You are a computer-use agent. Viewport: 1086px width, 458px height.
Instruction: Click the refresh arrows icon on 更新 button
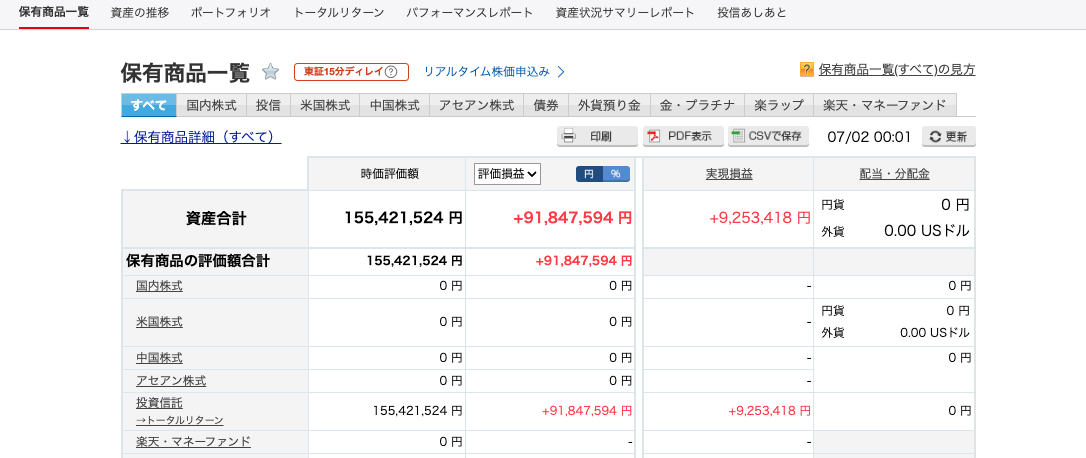click(935, 136)
